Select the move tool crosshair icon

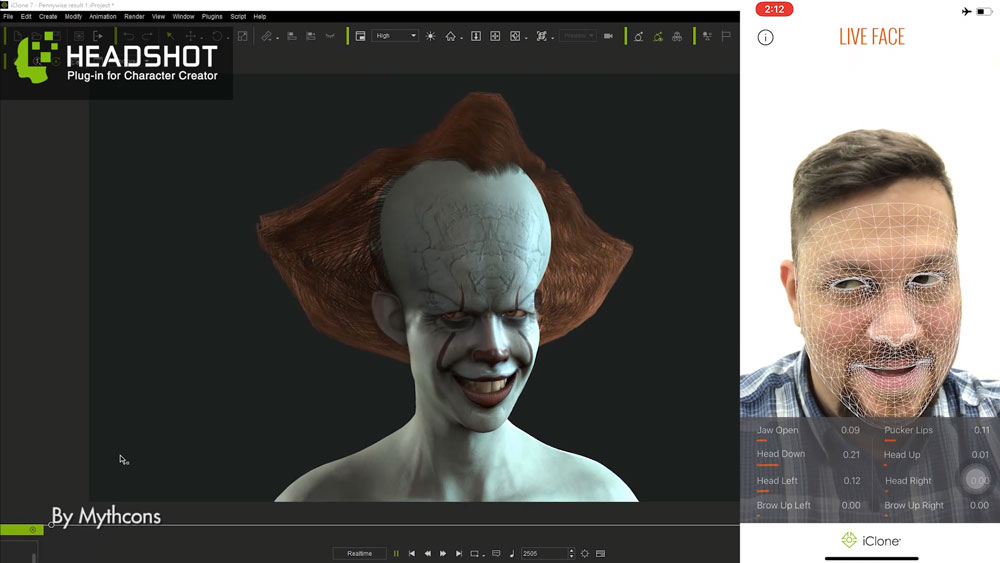point(190,36)
